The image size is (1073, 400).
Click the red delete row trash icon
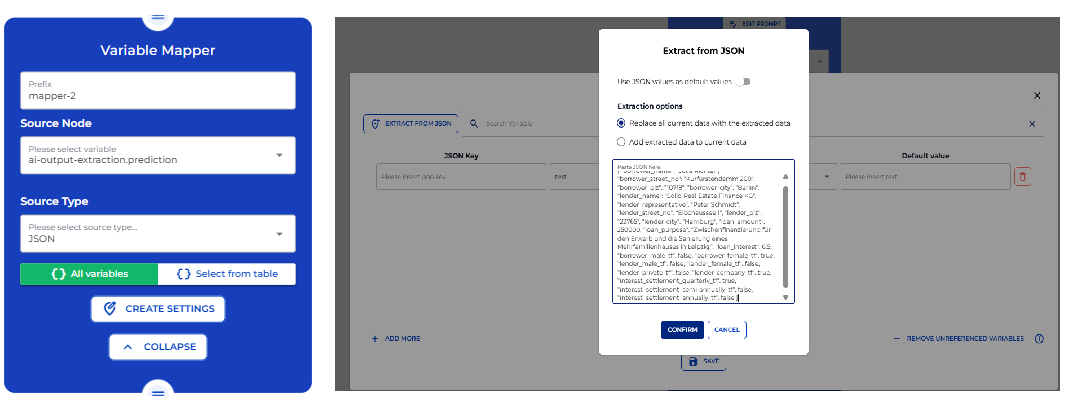[x=1022, y=177]
